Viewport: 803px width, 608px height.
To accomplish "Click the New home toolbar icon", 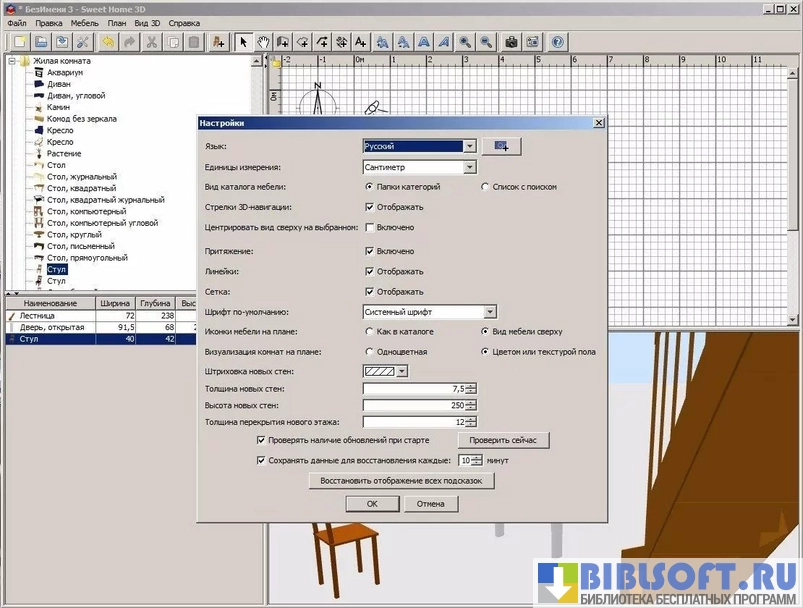I will point(19,42).
